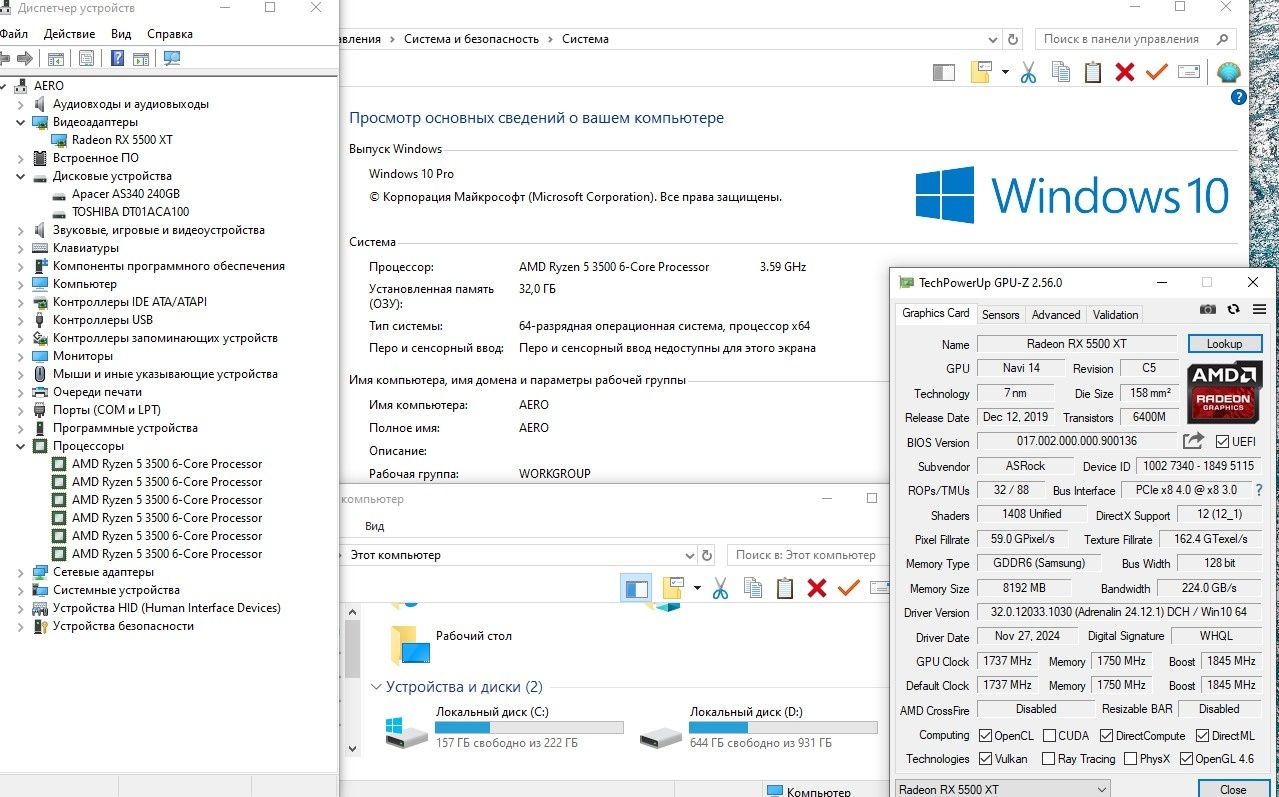
Task: Click the red X delete icon in System window
Action: coord(1125,72)
